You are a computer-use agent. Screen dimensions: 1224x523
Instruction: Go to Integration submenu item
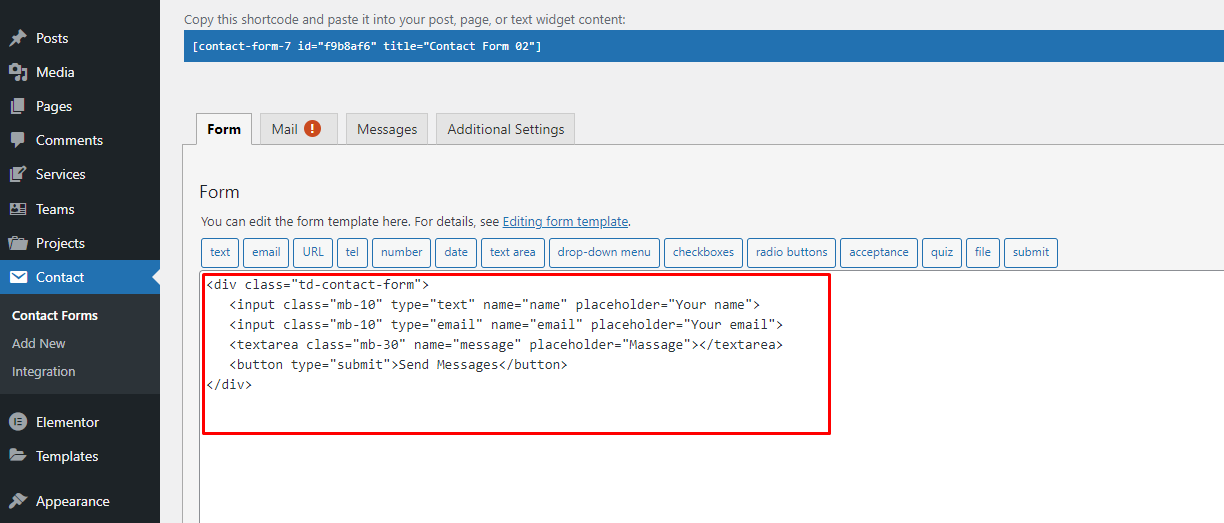coord(44,371)
